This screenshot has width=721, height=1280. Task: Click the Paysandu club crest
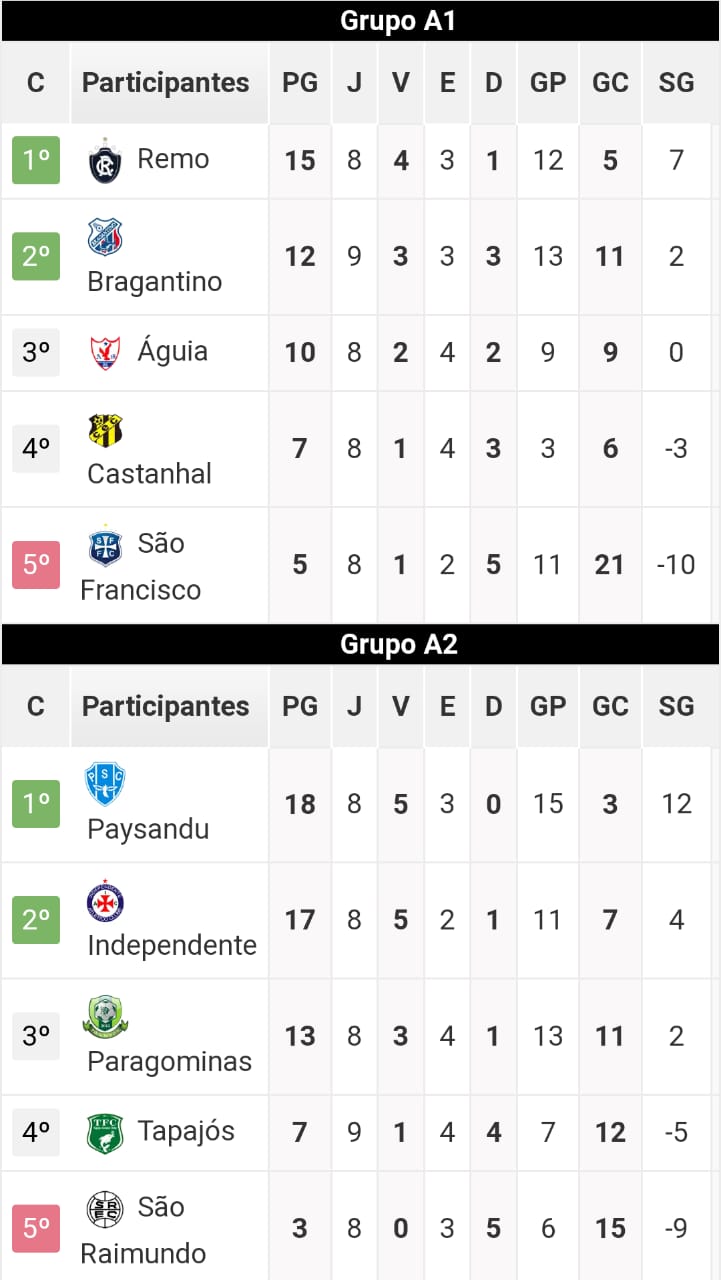point(105,784)
